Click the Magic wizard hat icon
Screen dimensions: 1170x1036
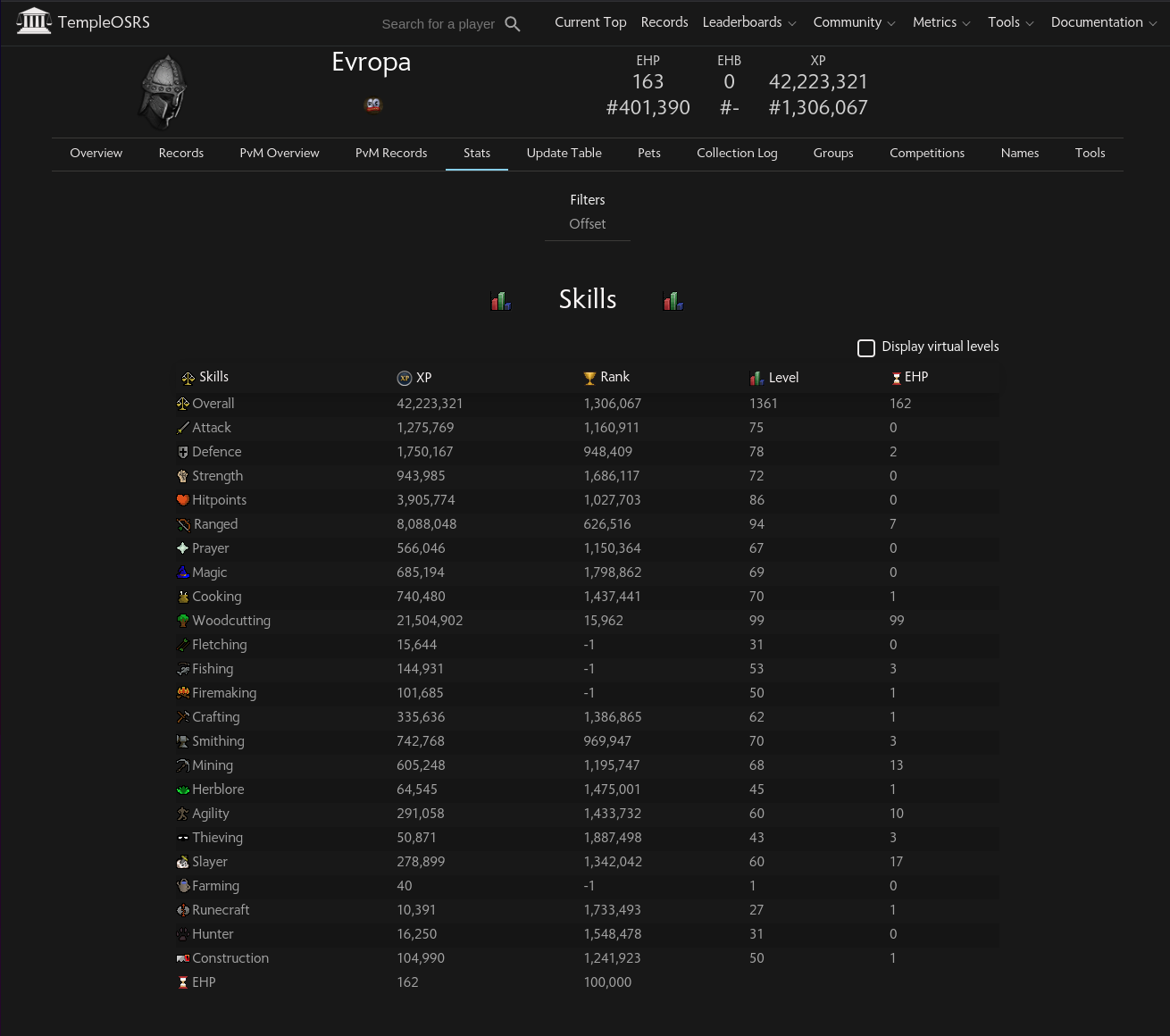pyautogui.click(x=183, y=572)
